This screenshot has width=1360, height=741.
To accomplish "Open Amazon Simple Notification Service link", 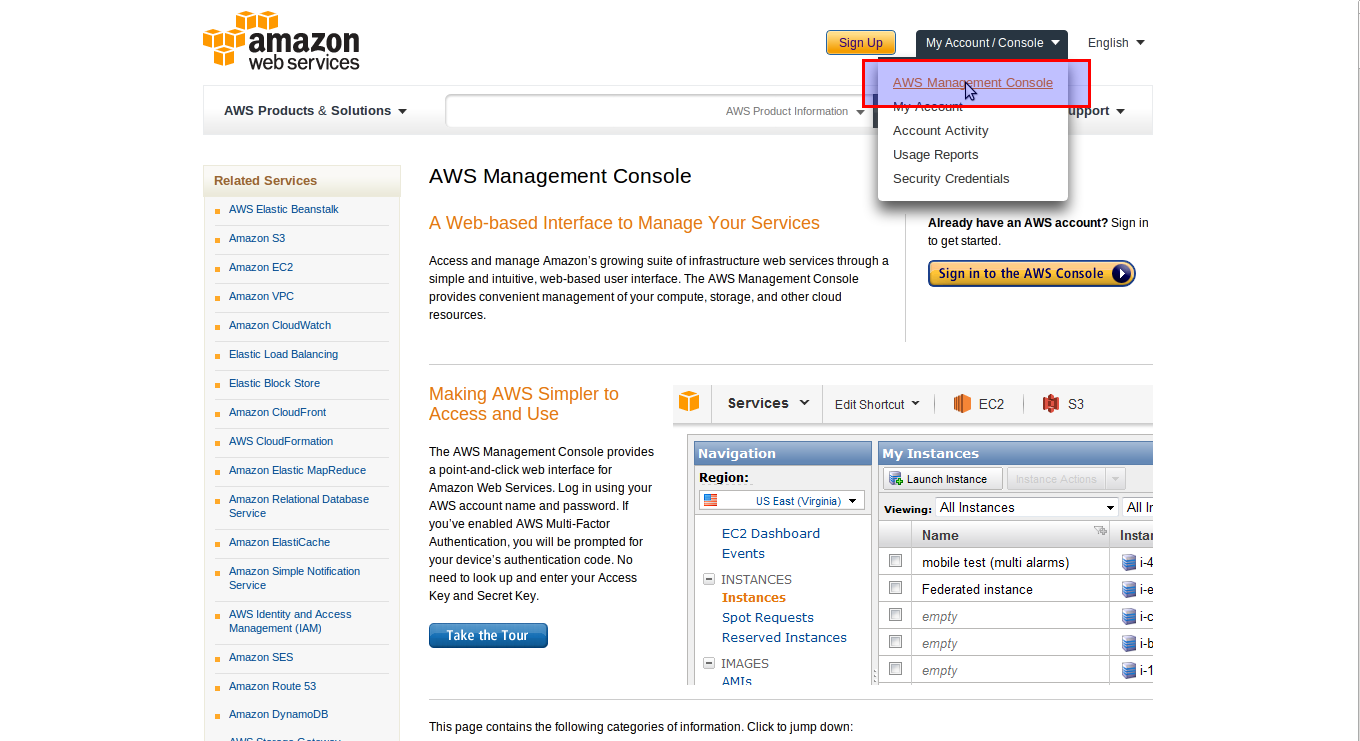I will coord(294,578).
